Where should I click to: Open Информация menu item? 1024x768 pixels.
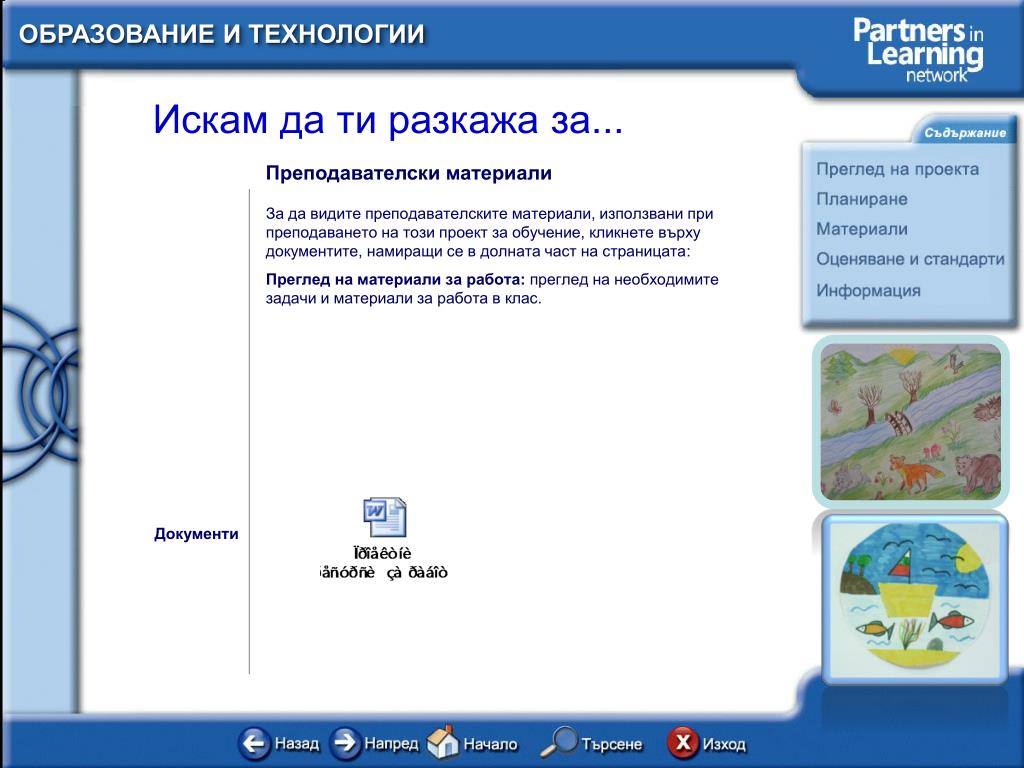[868, 291]
